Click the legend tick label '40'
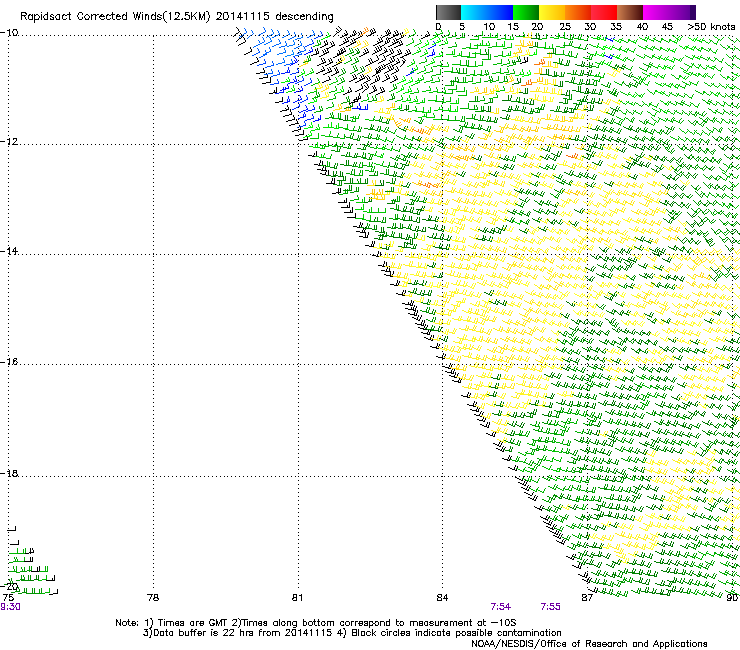 pos(642,26)
